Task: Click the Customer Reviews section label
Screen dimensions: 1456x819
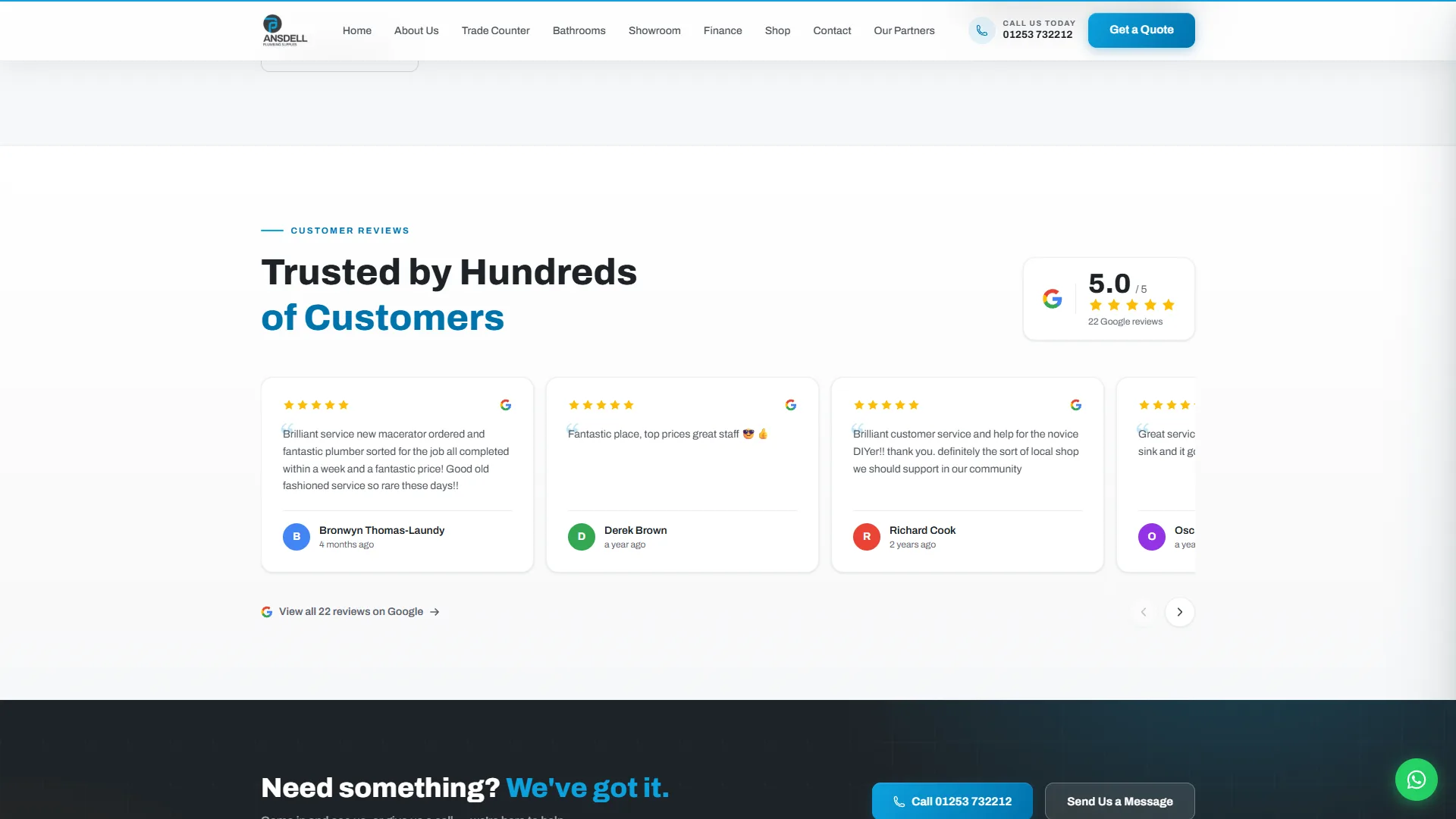Action: (x=350, y=231)
